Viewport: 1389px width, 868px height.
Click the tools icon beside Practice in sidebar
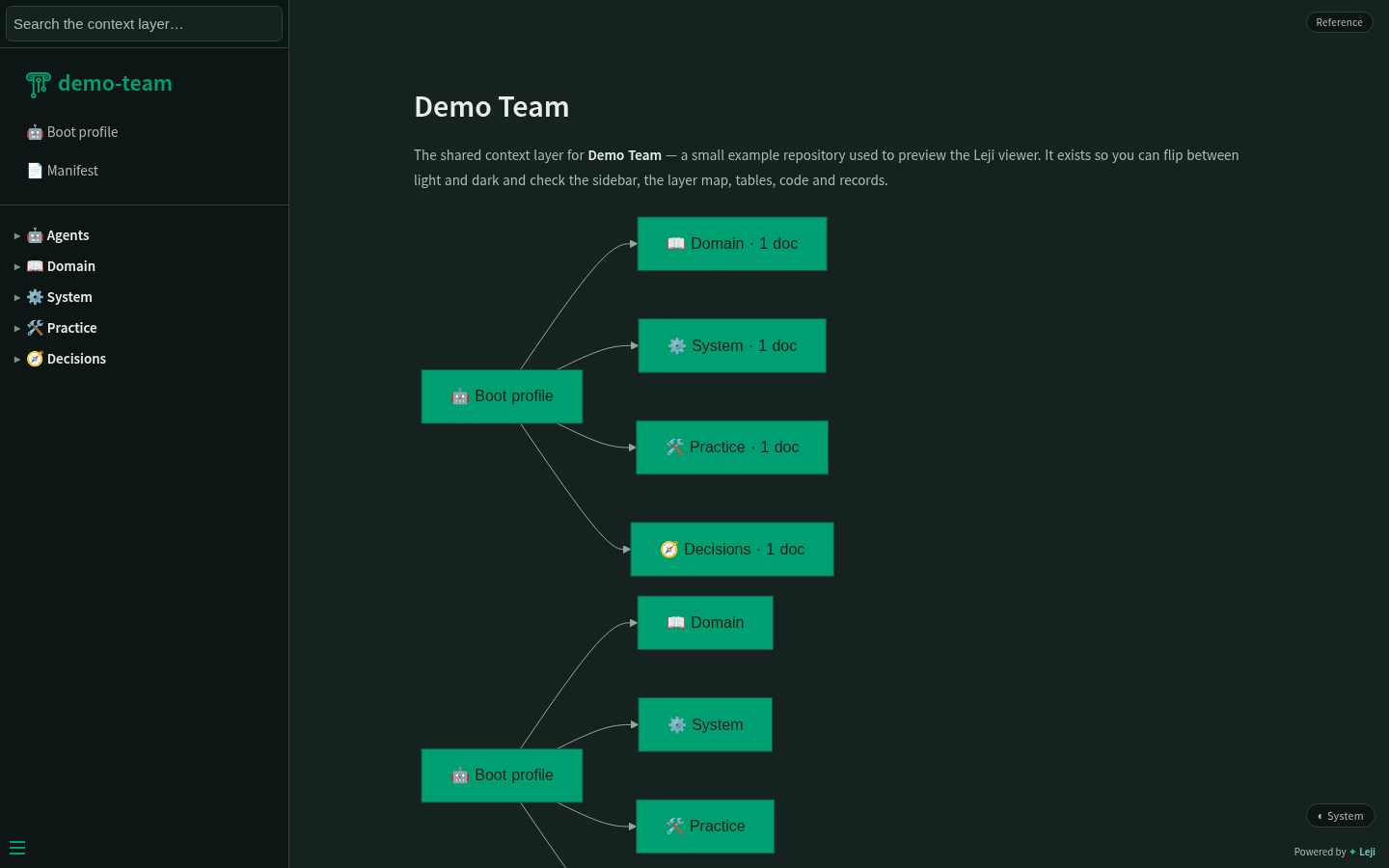35,328
